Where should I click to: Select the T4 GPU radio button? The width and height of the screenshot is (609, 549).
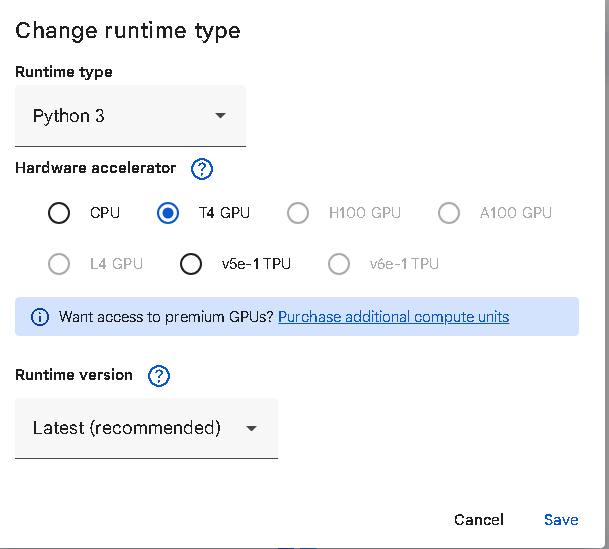(169, 213)
